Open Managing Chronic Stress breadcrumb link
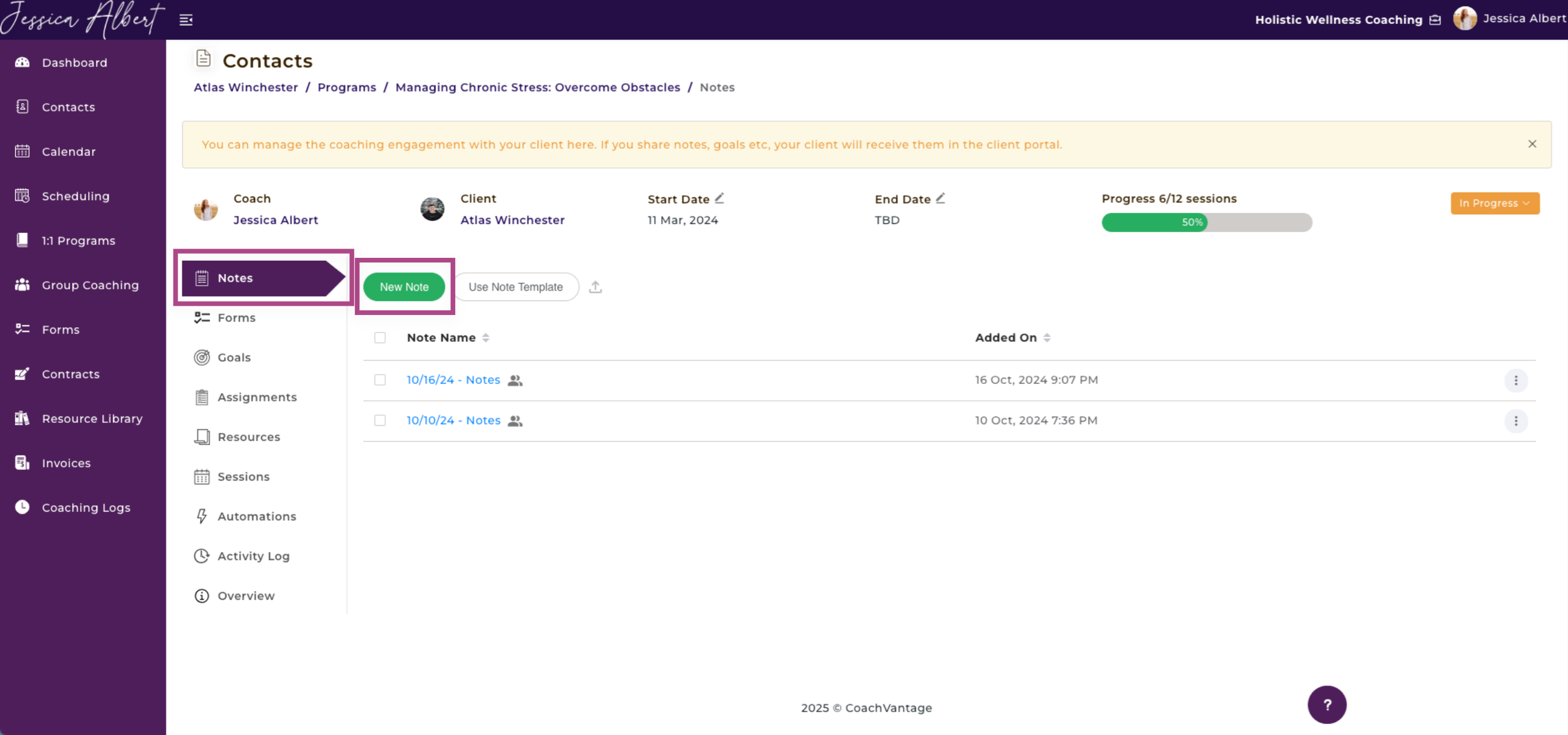The height and width of the screenshot is (735, 1568). [537, 87]
